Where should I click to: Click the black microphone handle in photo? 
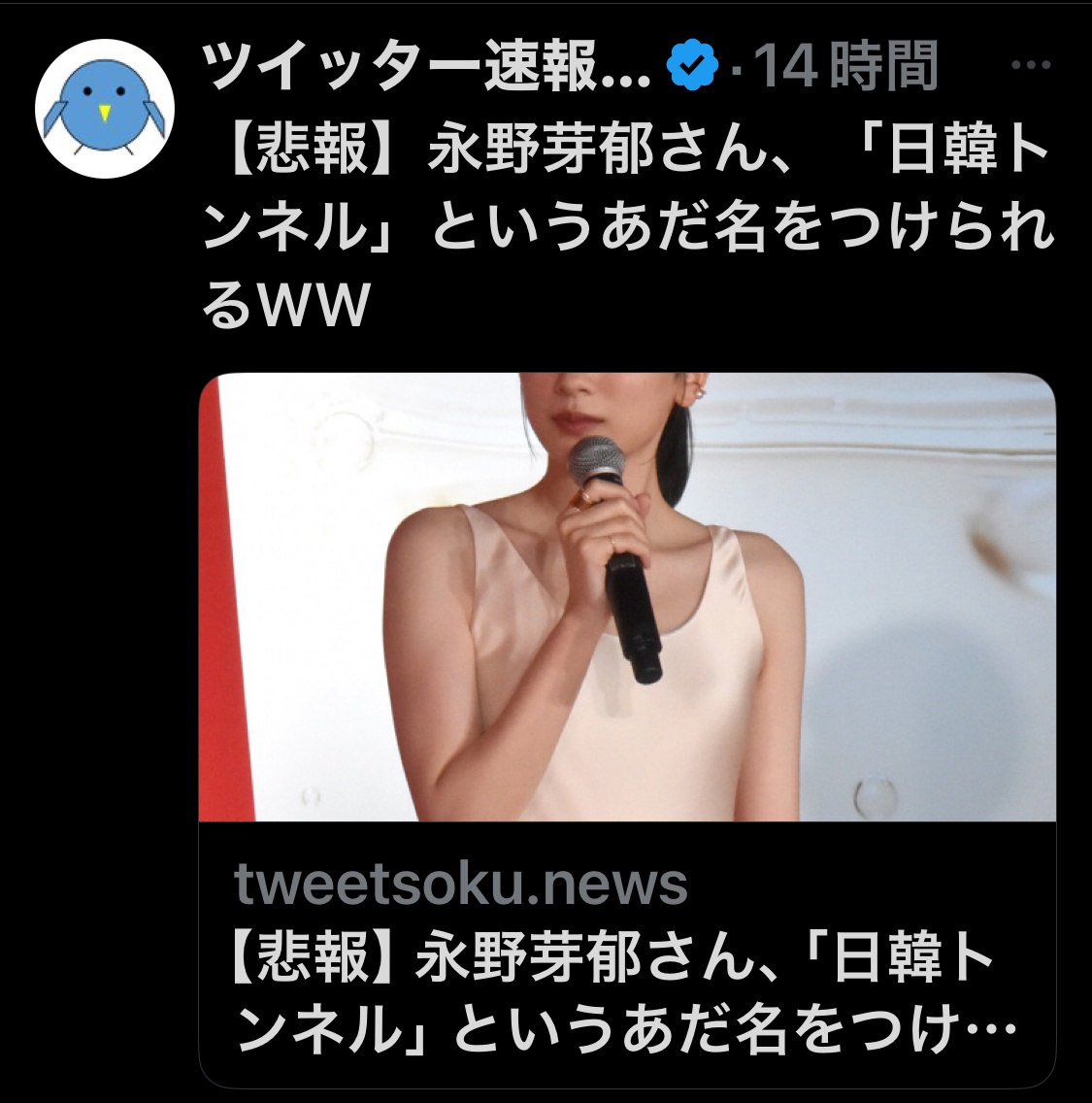[633, 618]
